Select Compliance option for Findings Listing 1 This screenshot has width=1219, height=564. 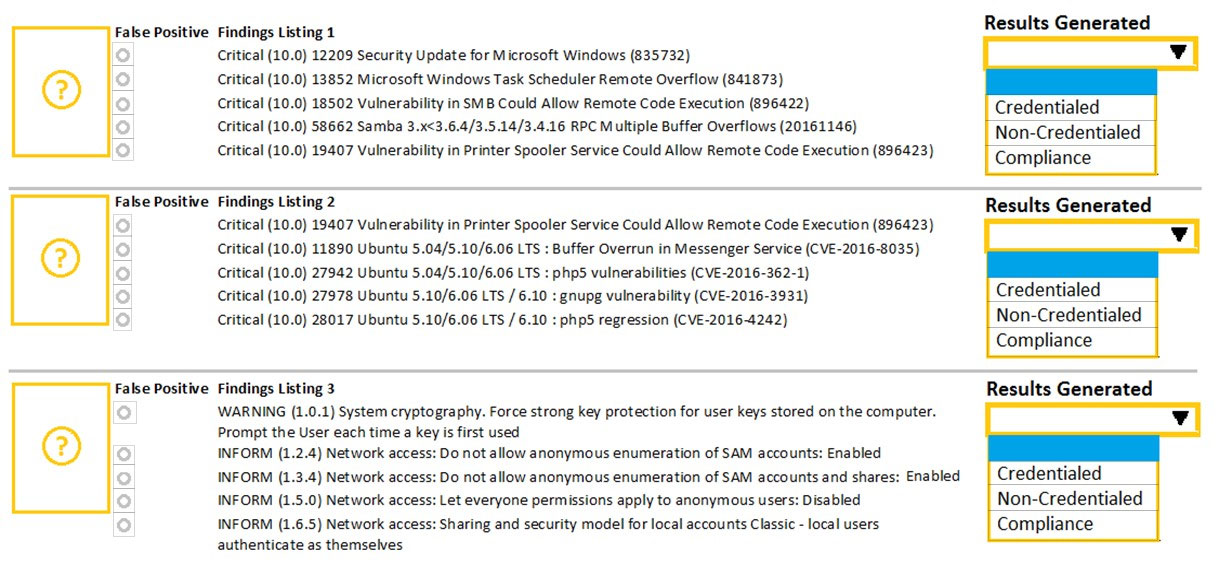click(x=1071, y=158)
